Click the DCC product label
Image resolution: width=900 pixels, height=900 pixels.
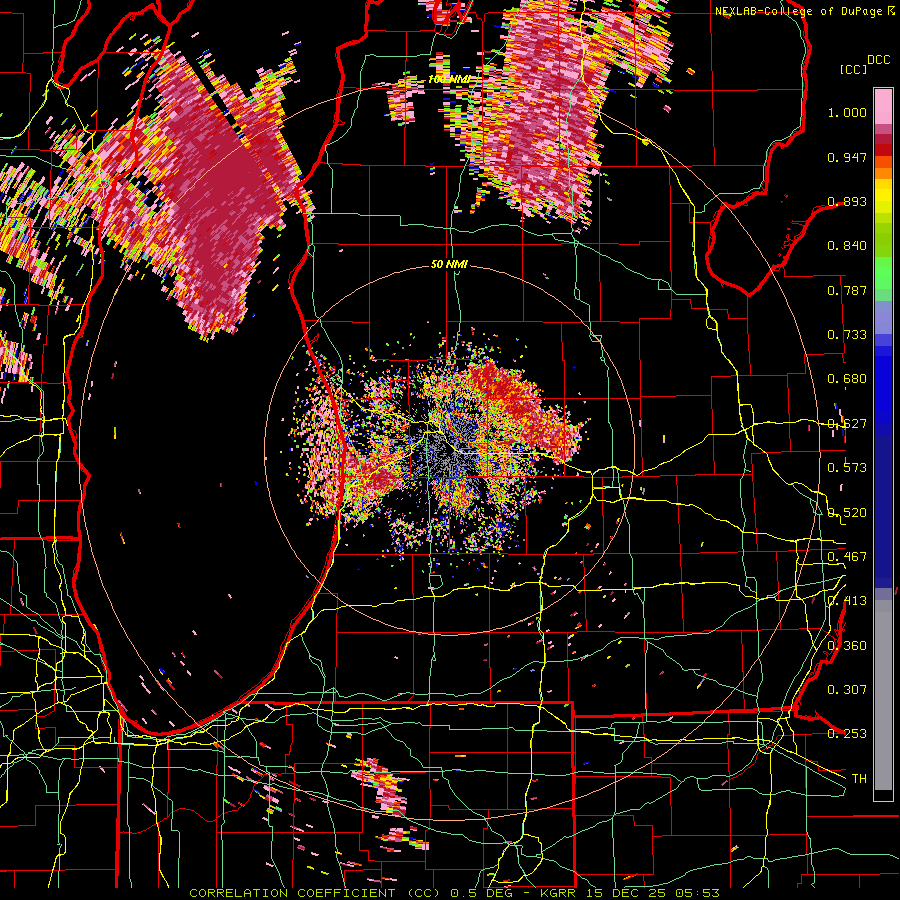(879, 60)
